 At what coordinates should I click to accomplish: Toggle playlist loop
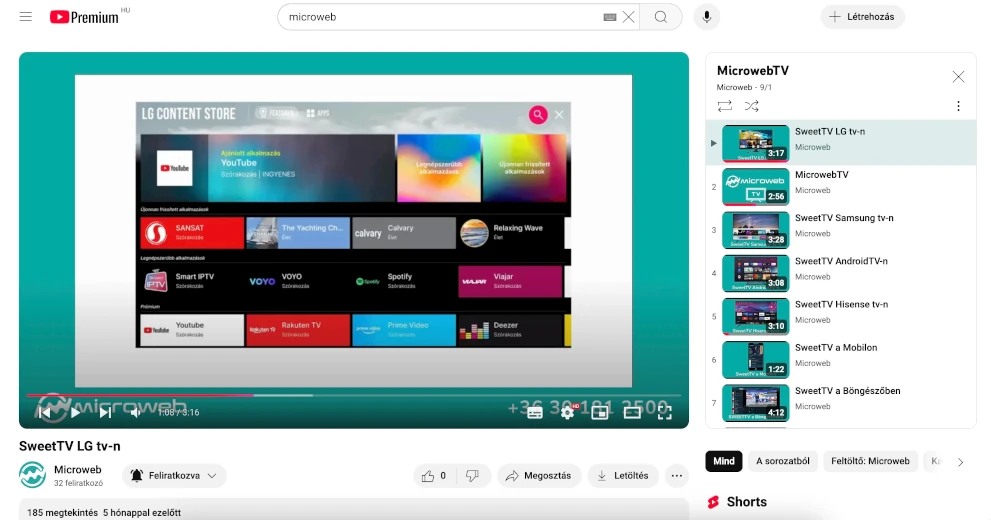[725, 106]
